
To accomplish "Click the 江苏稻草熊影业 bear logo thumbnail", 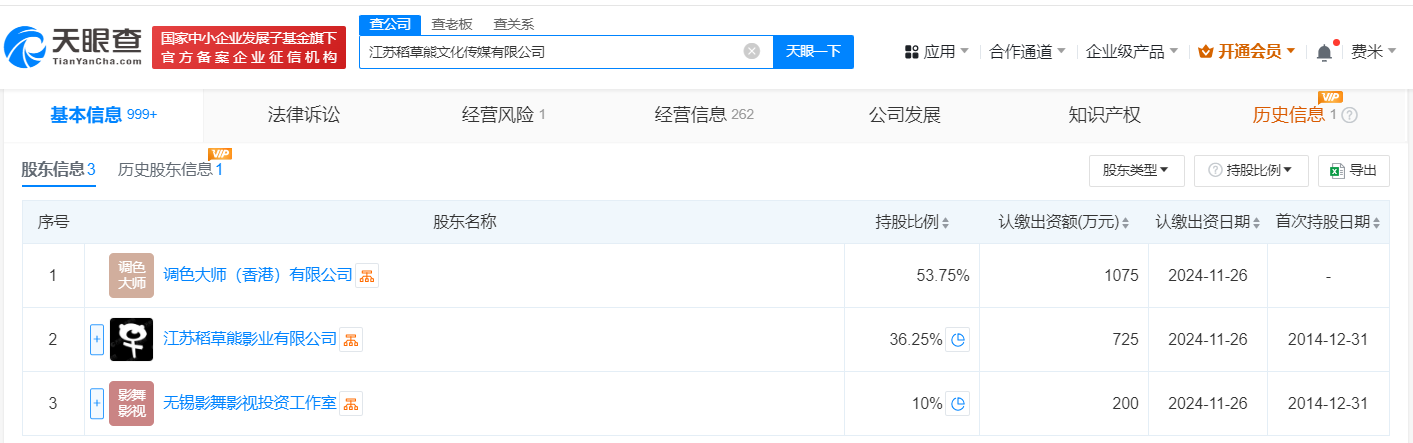I will pyautogui.click(x=132, y=340).
